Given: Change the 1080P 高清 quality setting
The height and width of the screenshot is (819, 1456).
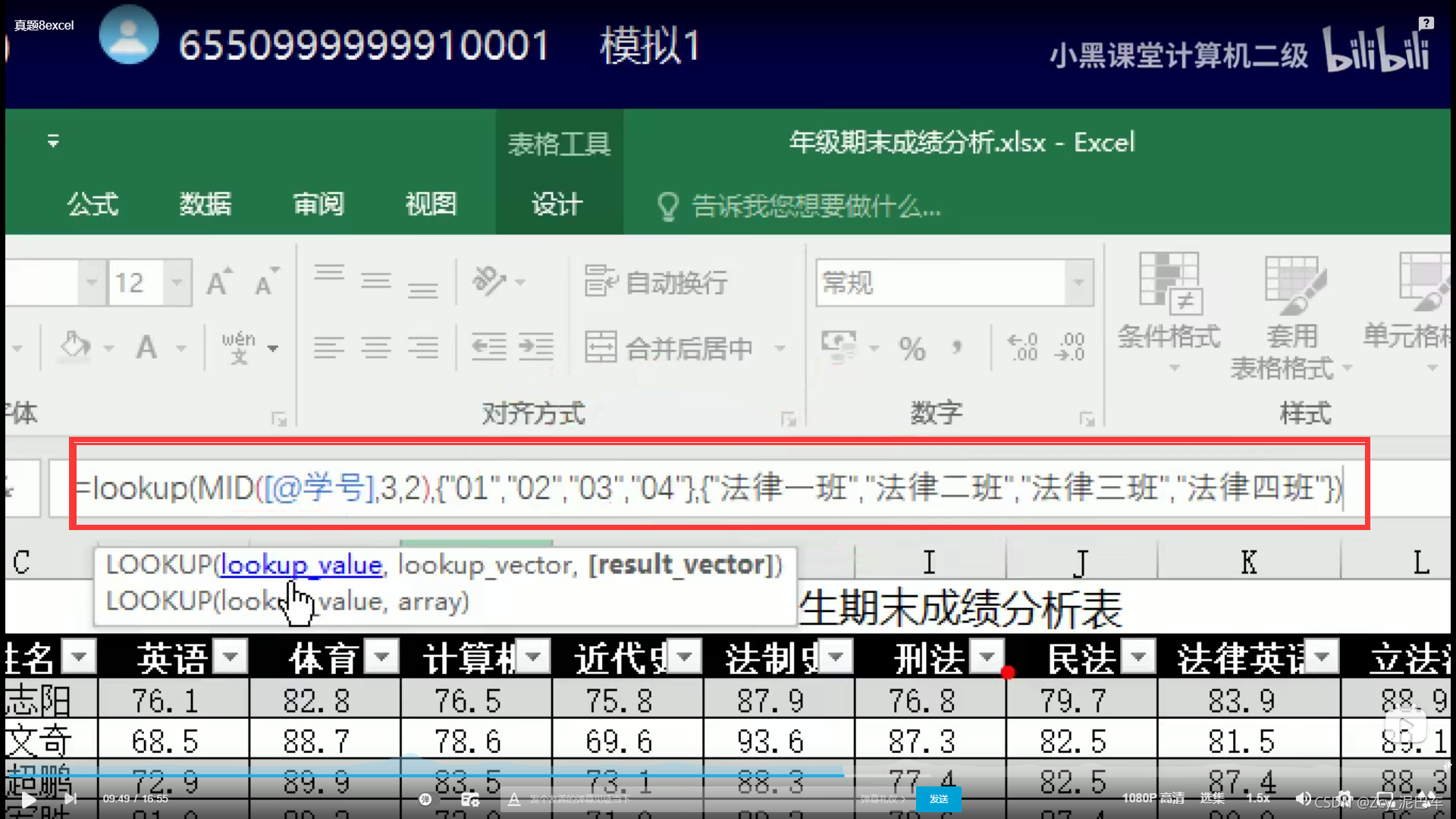Looking at the screenshot, I should click(1153, 798).
